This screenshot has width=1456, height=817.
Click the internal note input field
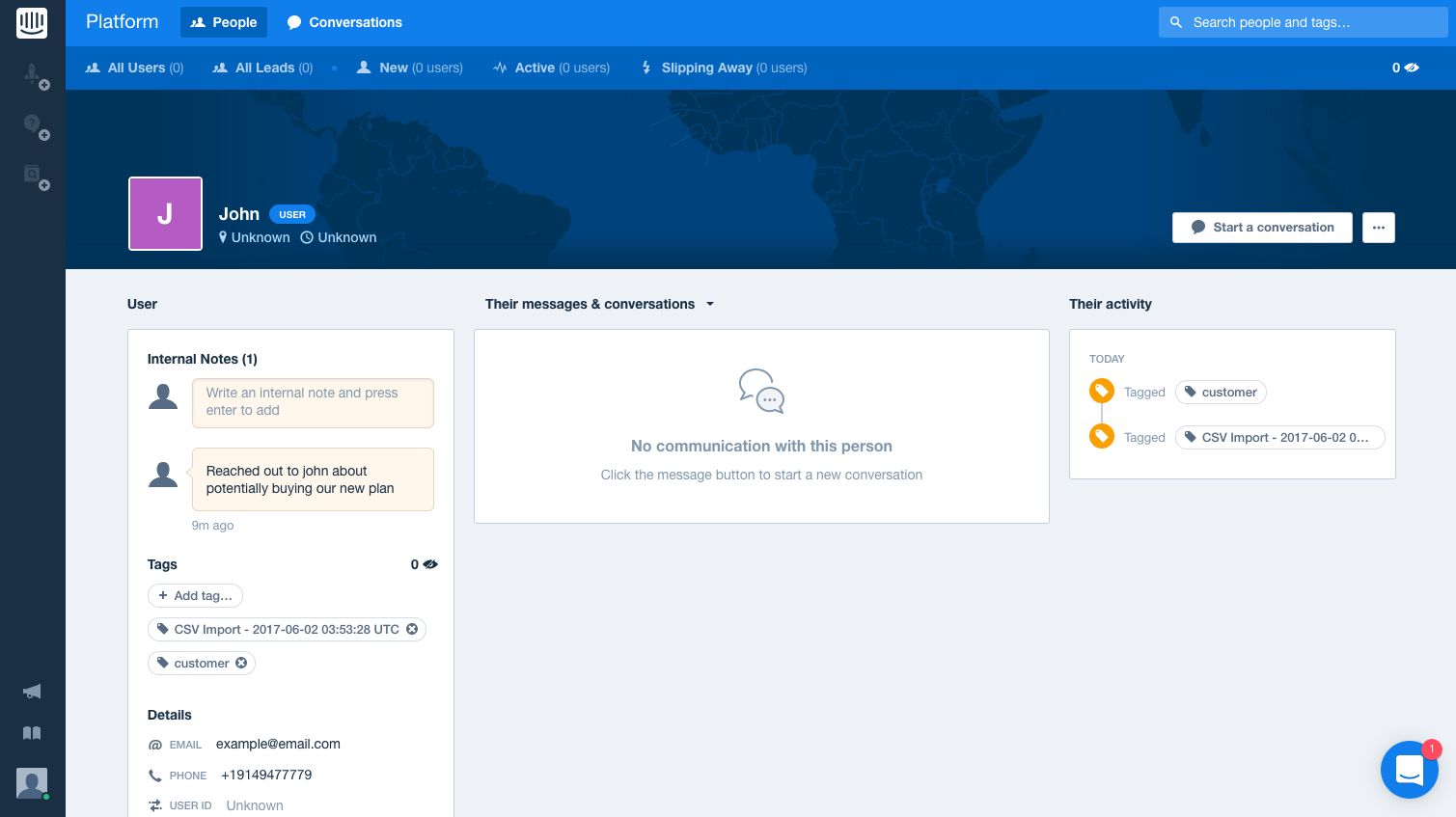(313, 402)
